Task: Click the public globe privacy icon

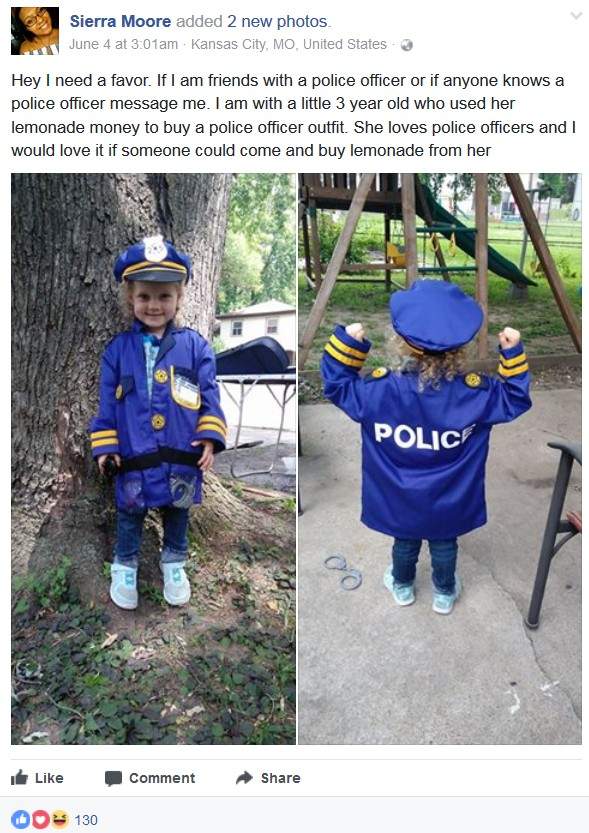Action: click(x=406, y=45)
